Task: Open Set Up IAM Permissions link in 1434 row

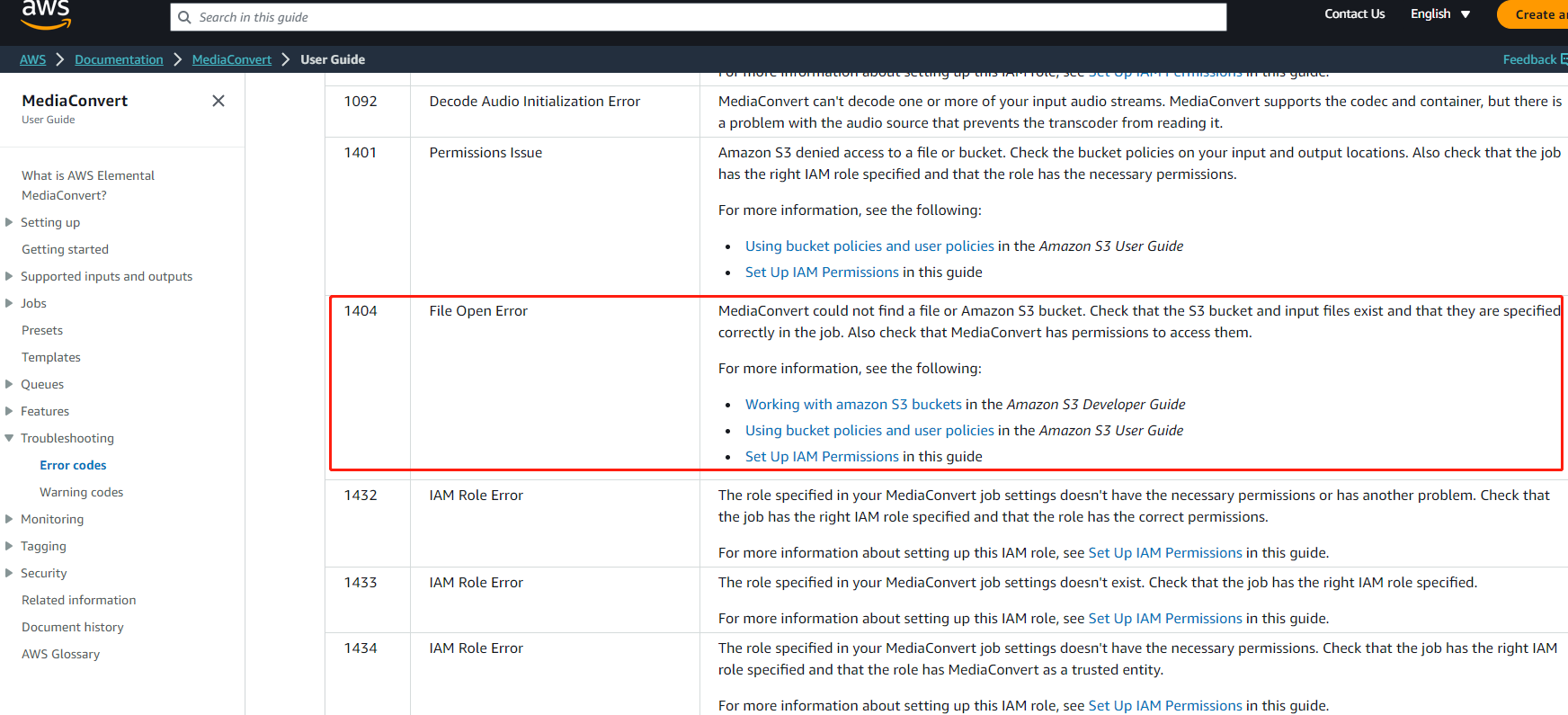Action: coord(1165,705)
